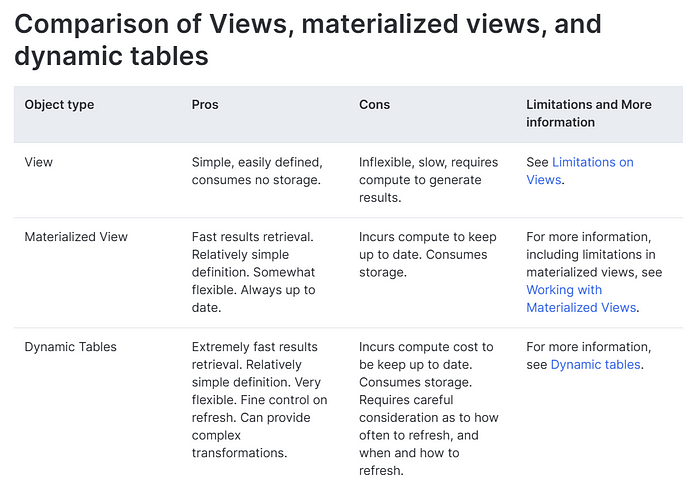Click the Object type column header
Image resolution: width=700 pixels, height=496 pixels.
click(59, 104)
